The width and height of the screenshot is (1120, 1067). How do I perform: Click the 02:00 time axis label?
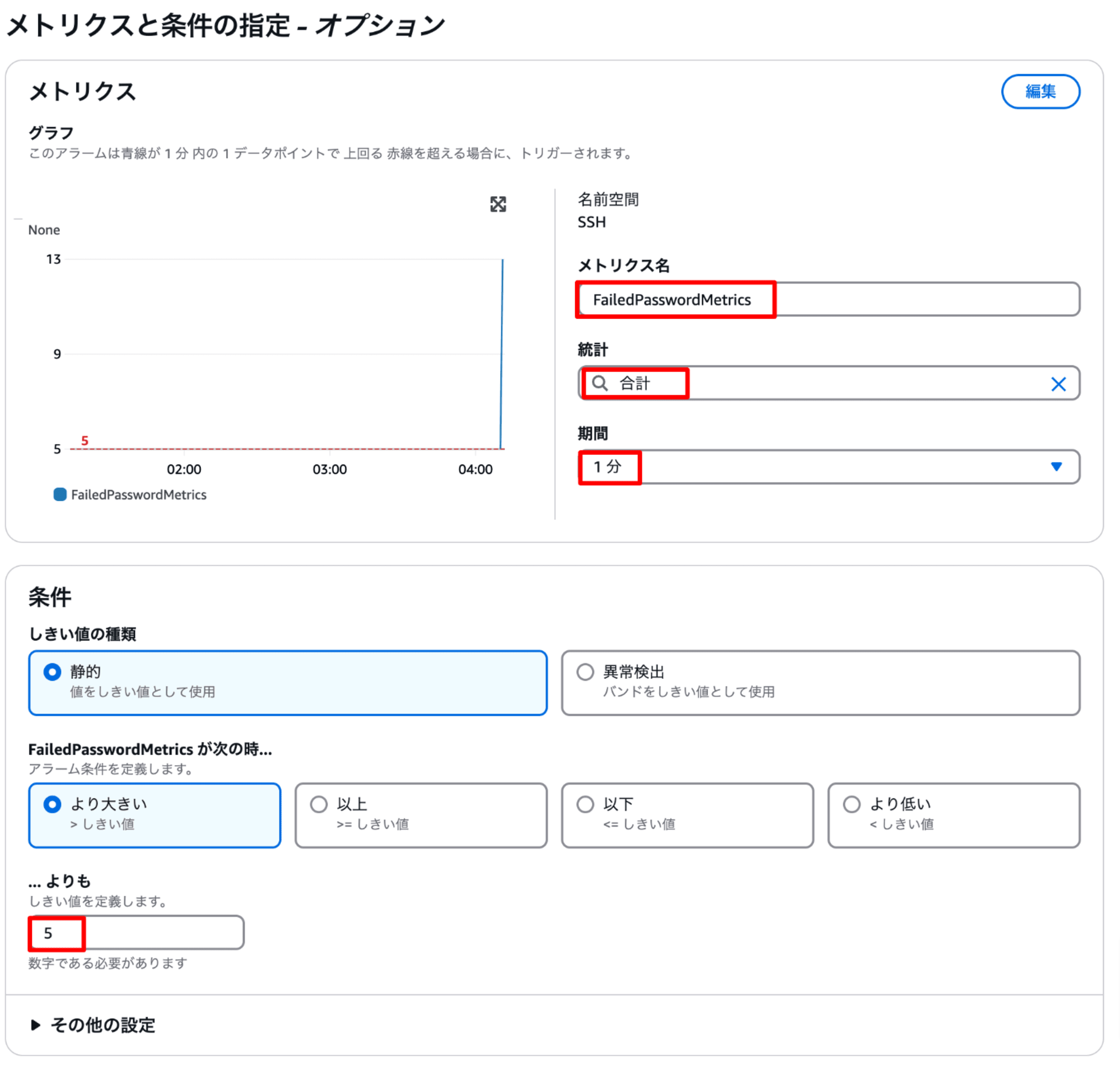(184, 469)
